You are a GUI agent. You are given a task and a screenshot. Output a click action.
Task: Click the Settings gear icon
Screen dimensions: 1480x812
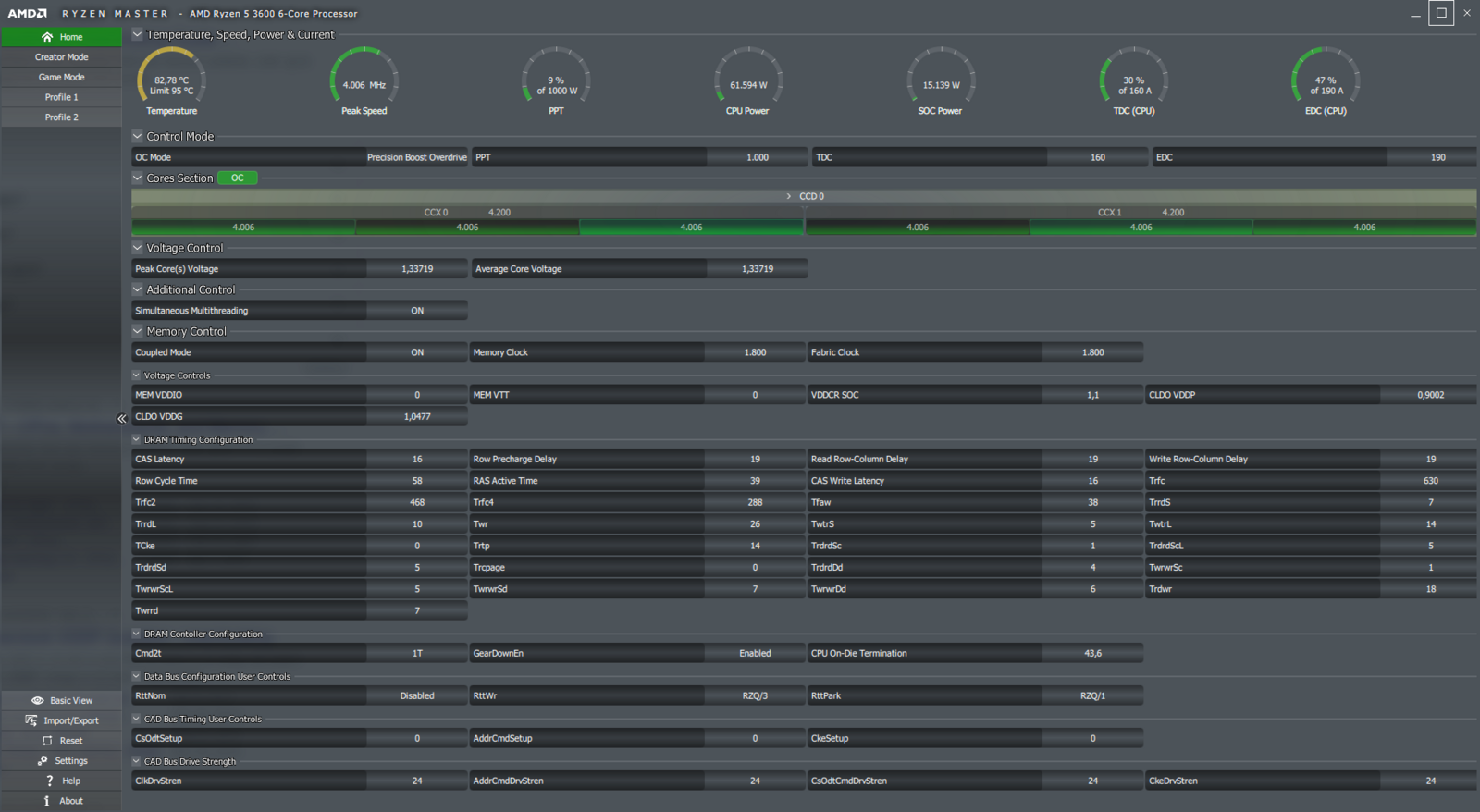[43, 761]
